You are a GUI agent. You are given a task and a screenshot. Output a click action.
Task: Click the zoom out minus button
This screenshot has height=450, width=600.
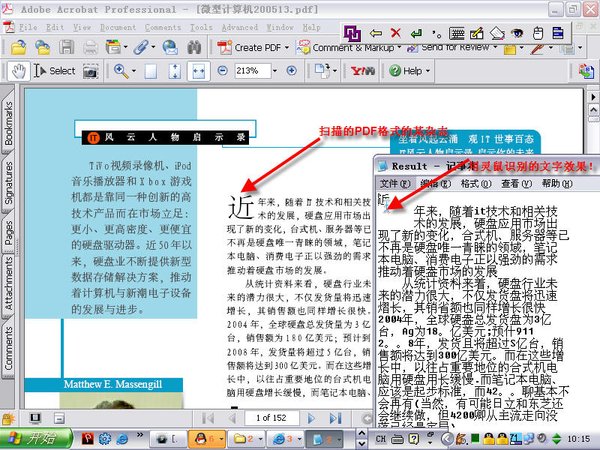click(x=222, y=71)
